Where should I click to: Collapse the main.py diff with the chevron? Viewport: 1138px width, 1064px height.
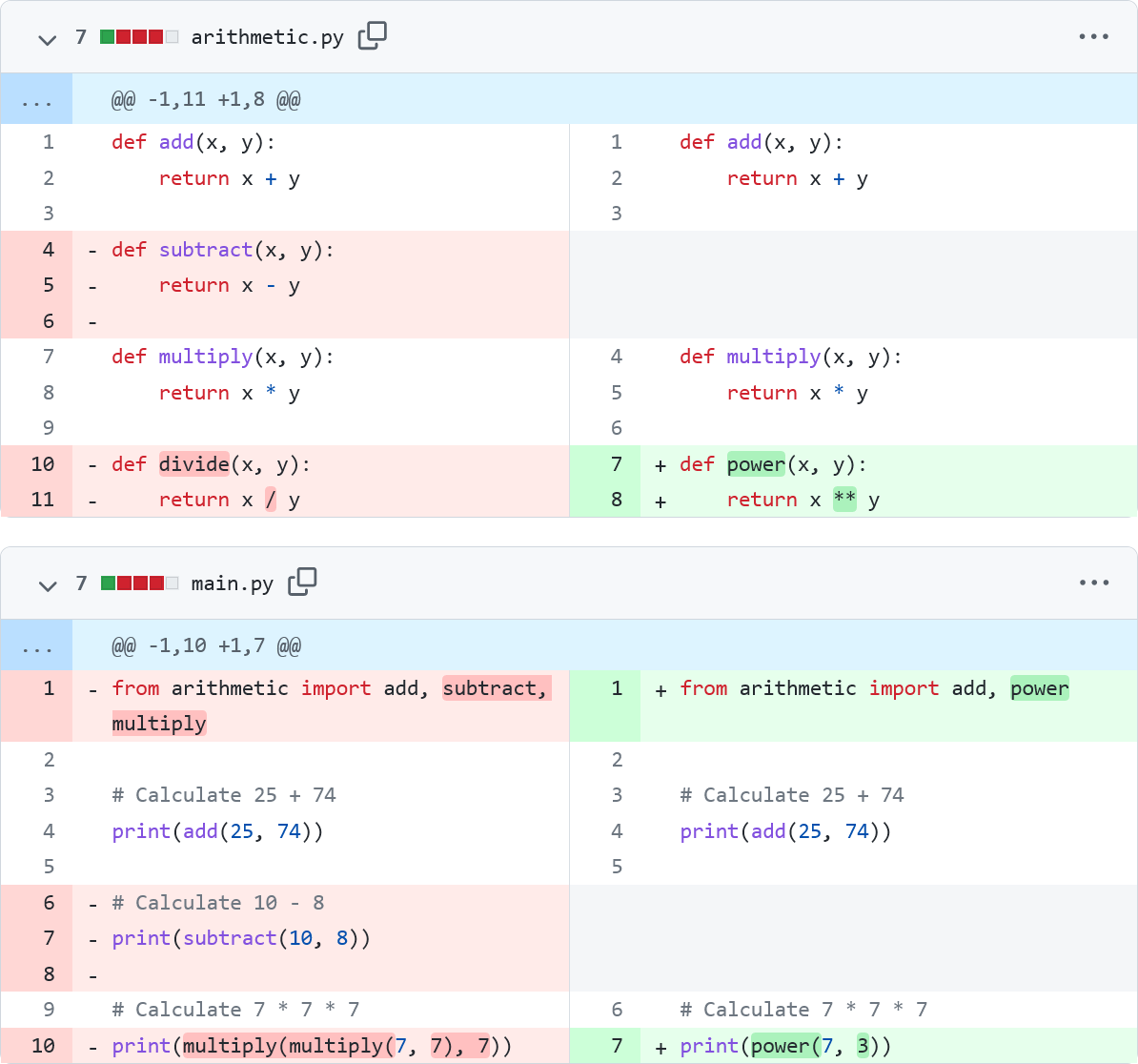point(47,584)
